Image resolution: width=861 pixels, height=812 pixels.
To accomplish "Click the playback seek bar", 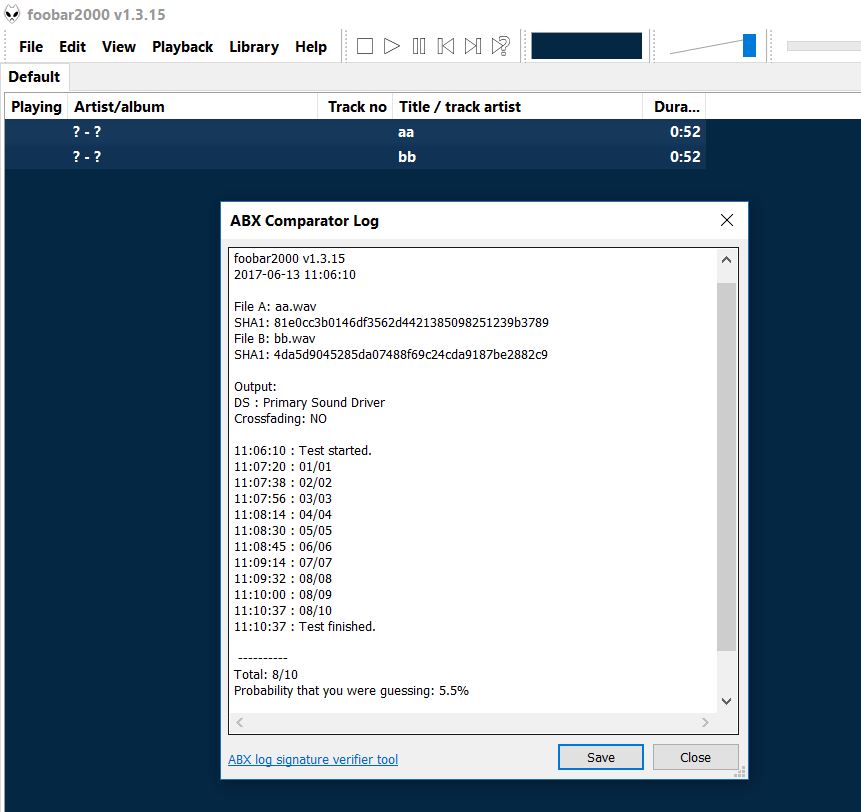I will (823, 46).
